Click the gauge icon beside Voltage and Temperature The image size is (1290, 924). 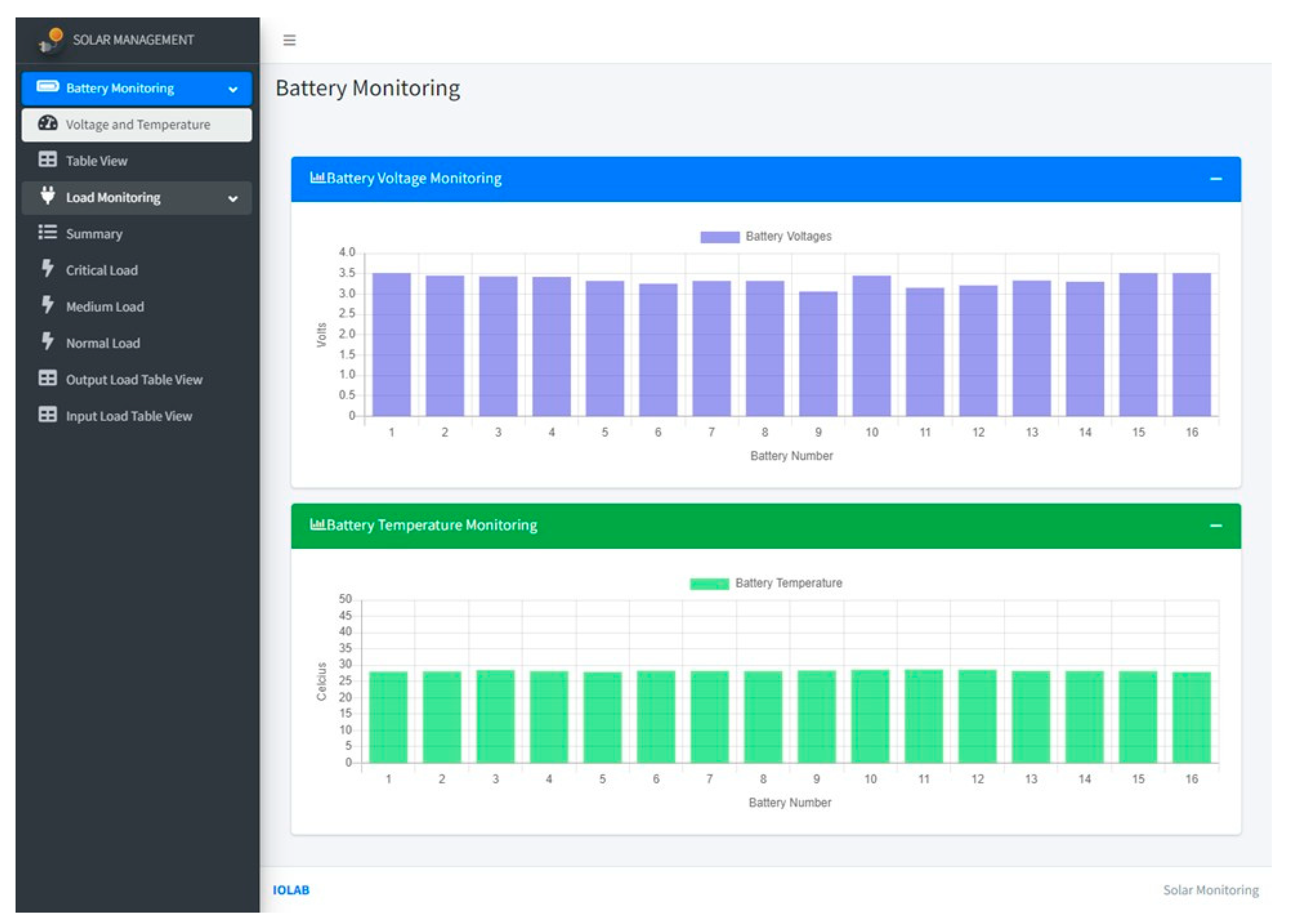48,123
